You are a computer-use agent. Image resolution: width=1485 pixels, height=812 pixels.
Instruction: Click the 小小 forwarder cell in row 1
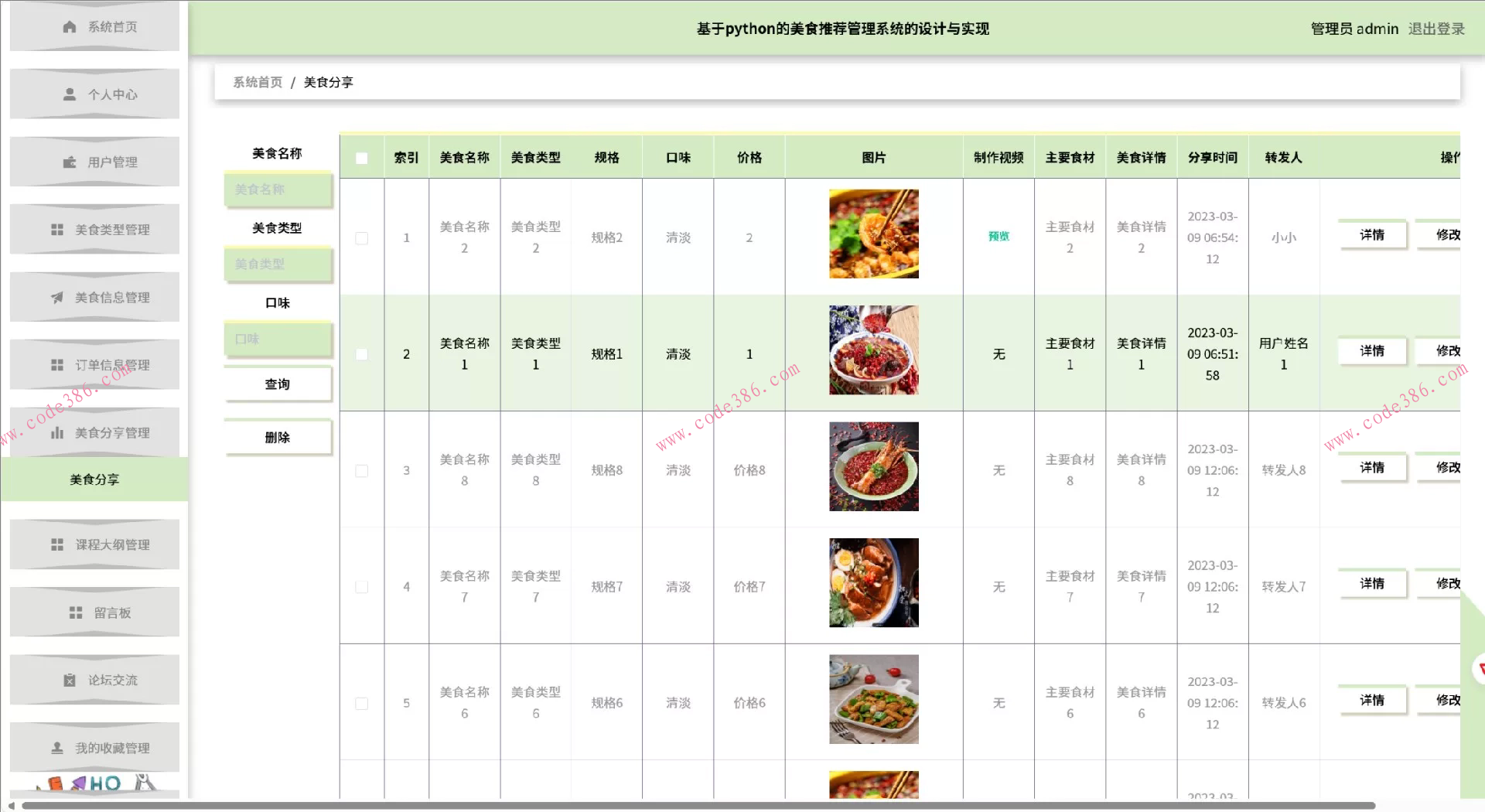(1284, 238)
